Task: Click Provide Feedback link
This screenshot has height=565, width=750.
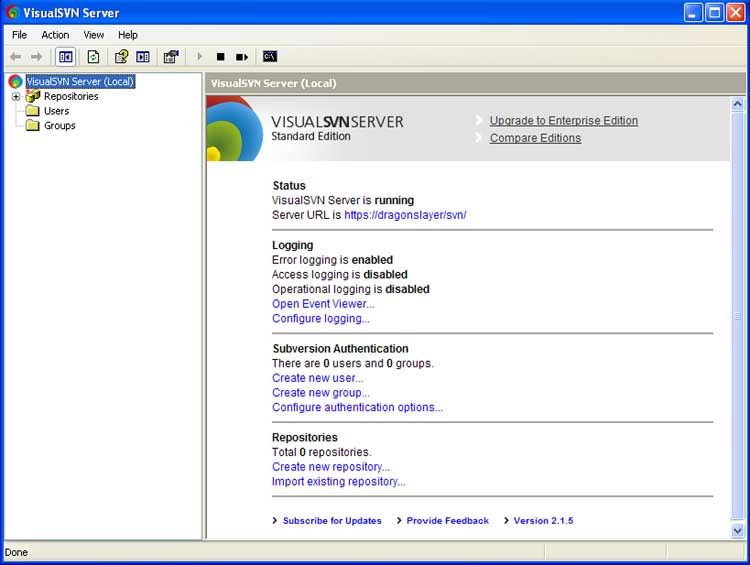Action: point(447,521)
